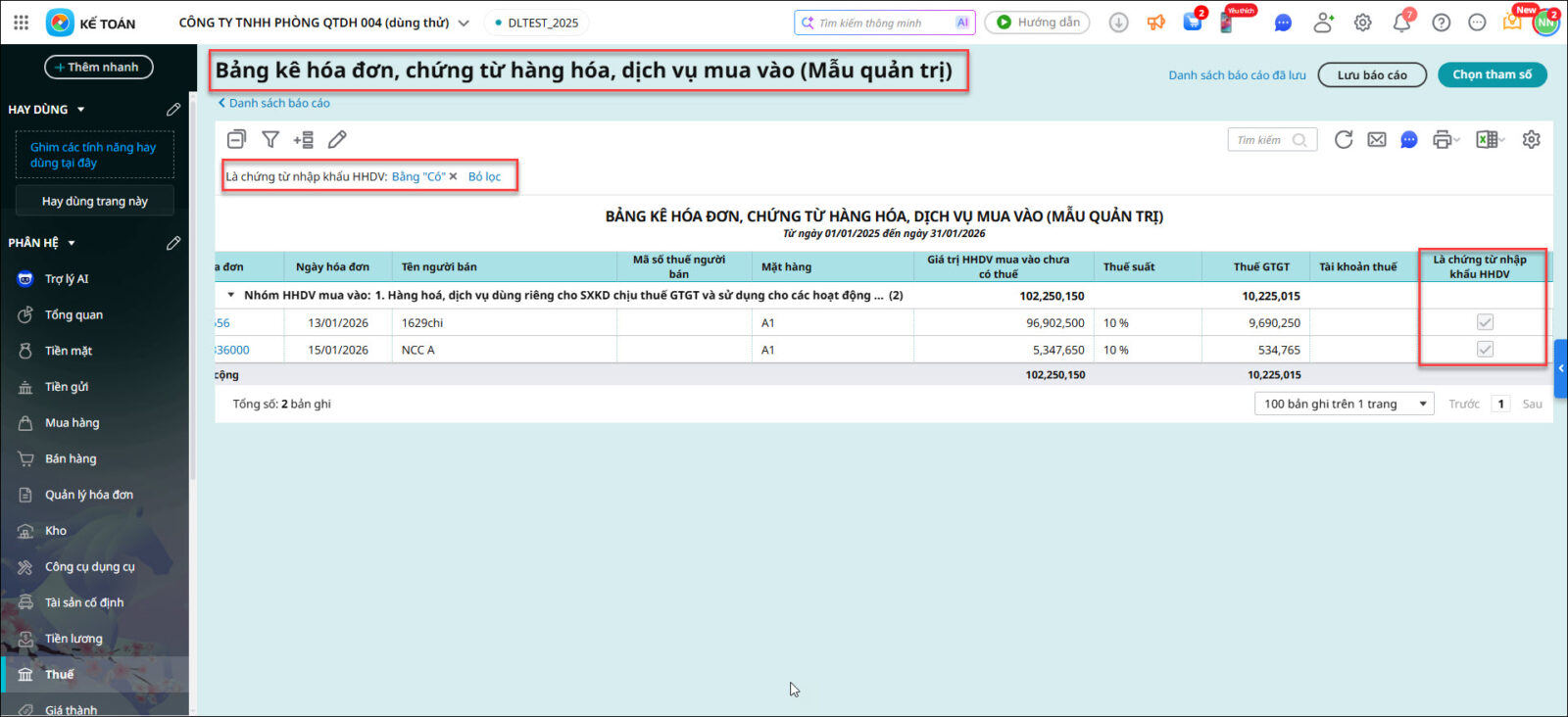
Task: Click the Tìm kiếm search field in report
Action: coord(1262,140)
